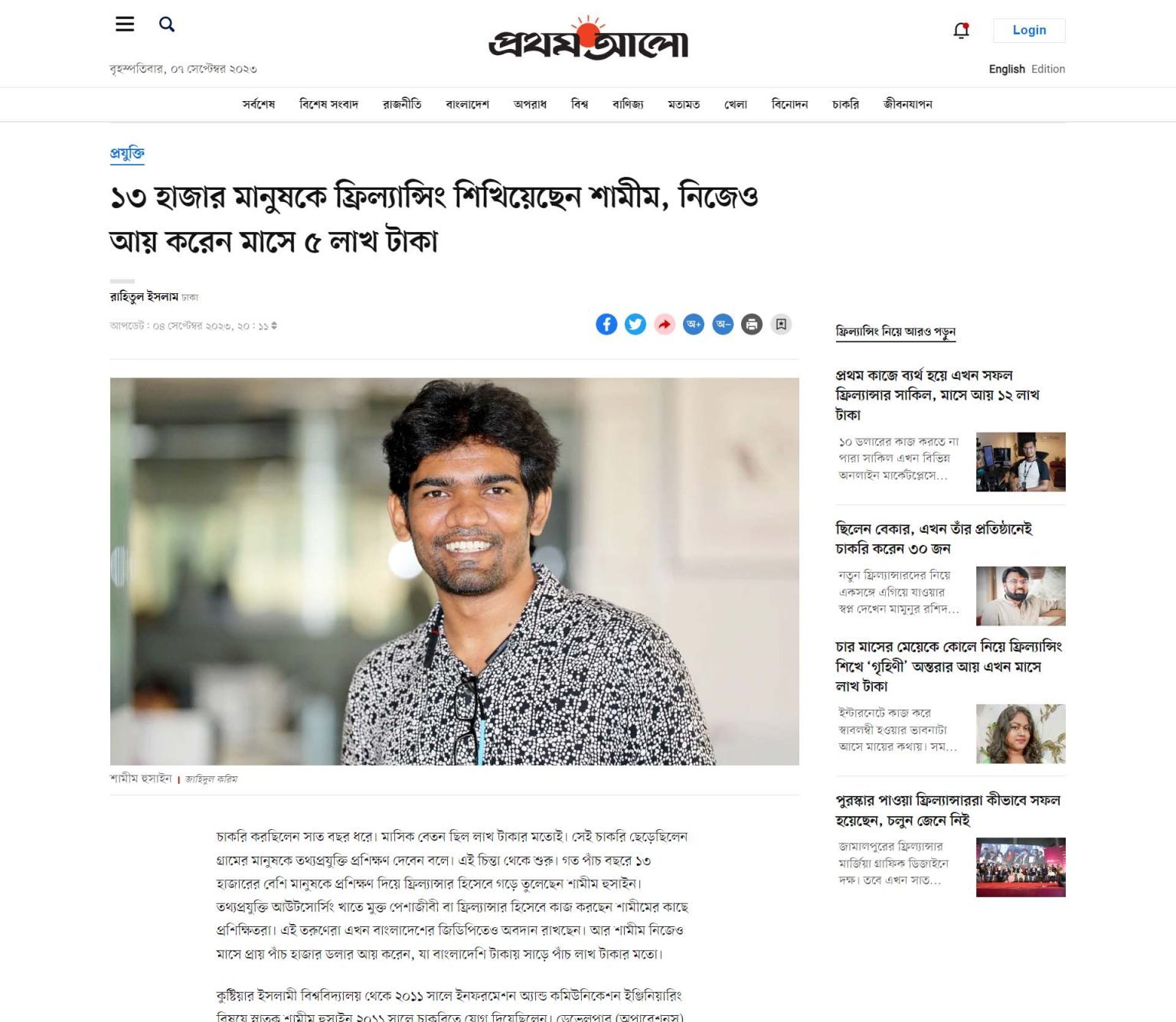Open the Sakil freelancer article thumbnail
Viewport: 1176px width, 1022px height.
(1021, 462)
